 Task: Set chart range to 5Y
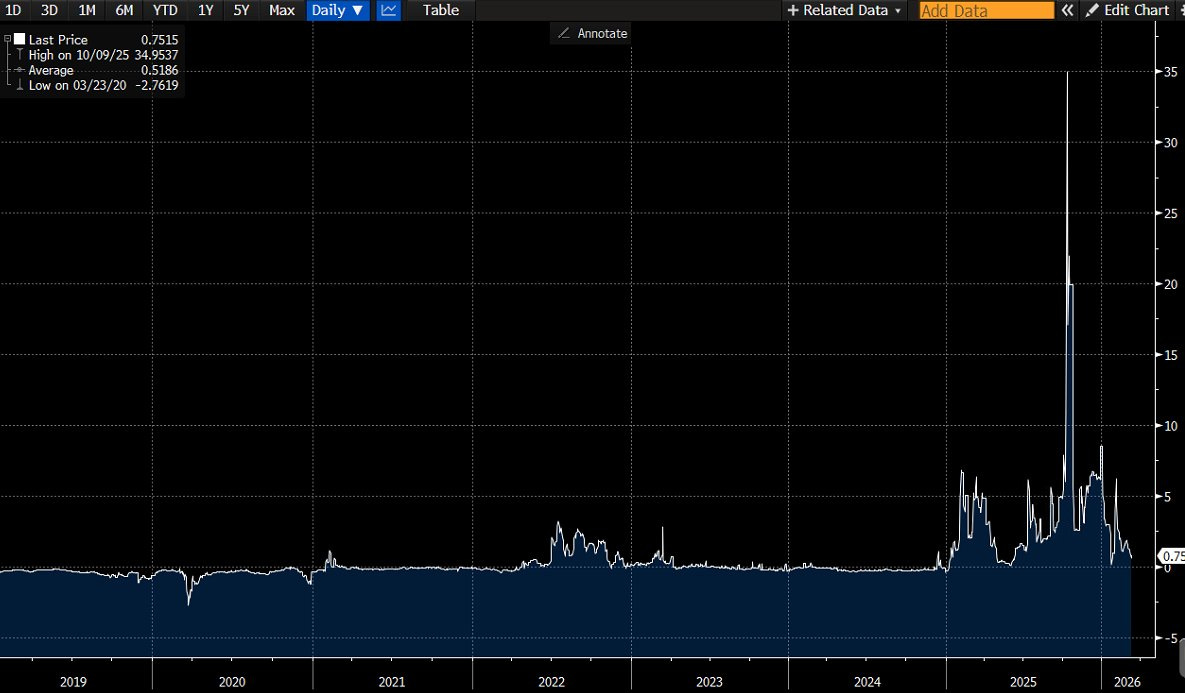[x=241, y=10]
